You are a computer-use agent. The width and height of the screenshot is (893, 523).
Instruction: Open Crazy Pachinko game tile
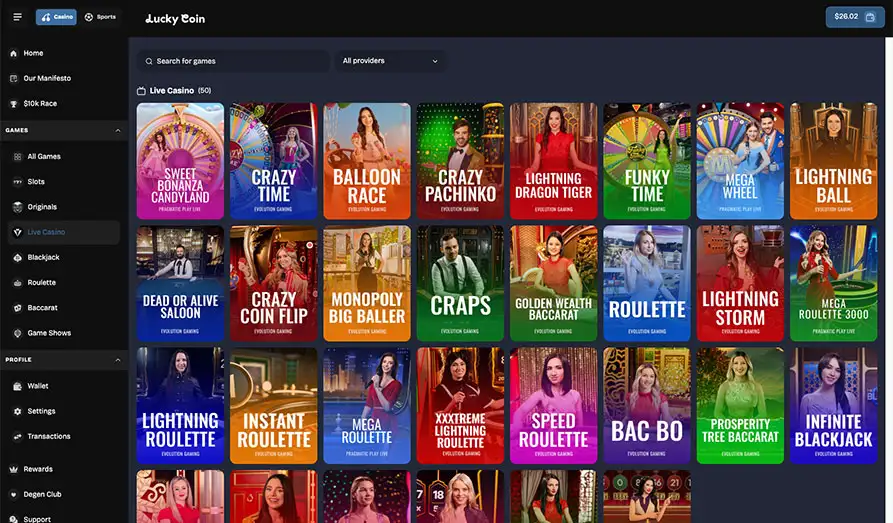pyautogui.click(x=460, y=161)
